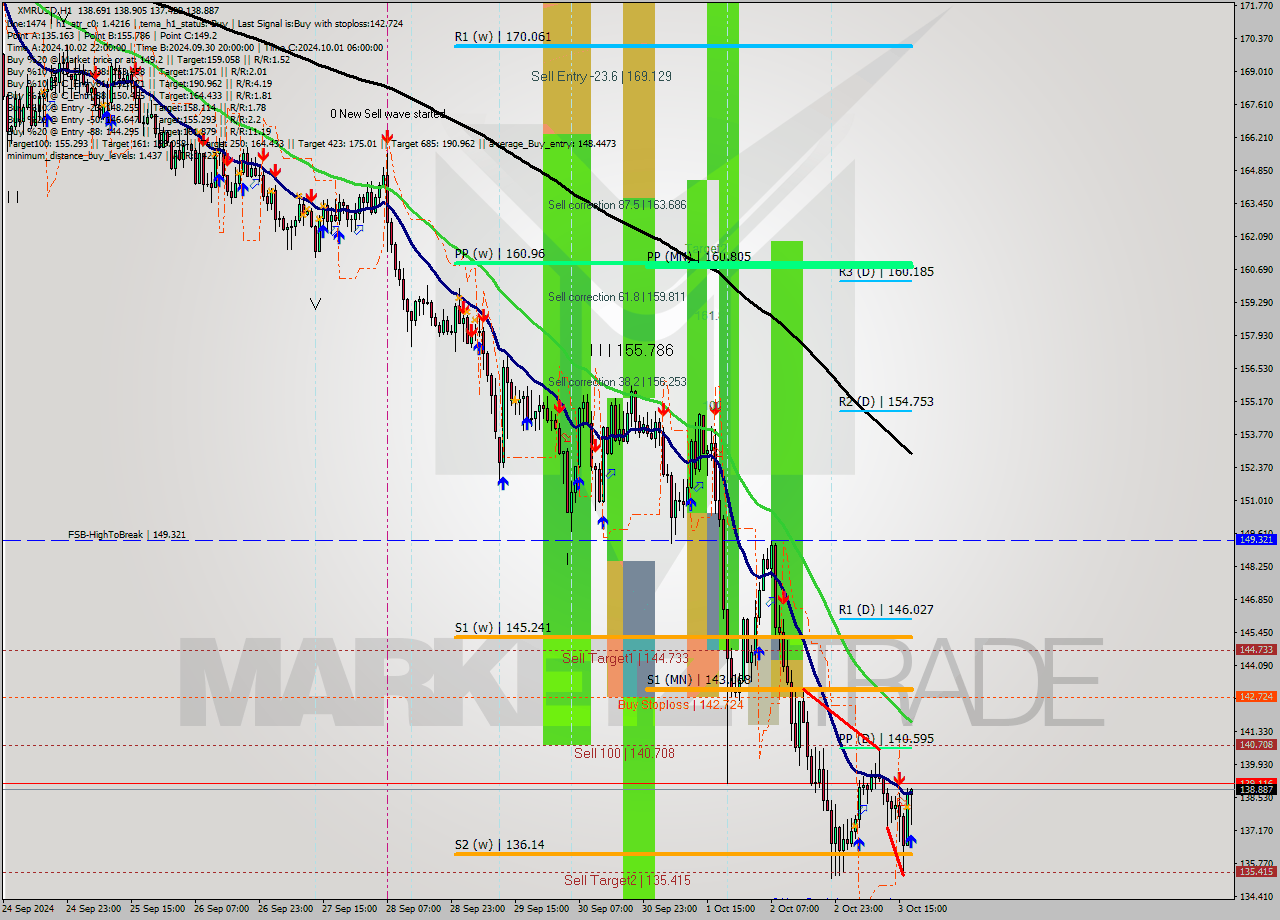
Task: Click the 'Buy Stoploss | 142.724' label
Action: coord(680,705)
